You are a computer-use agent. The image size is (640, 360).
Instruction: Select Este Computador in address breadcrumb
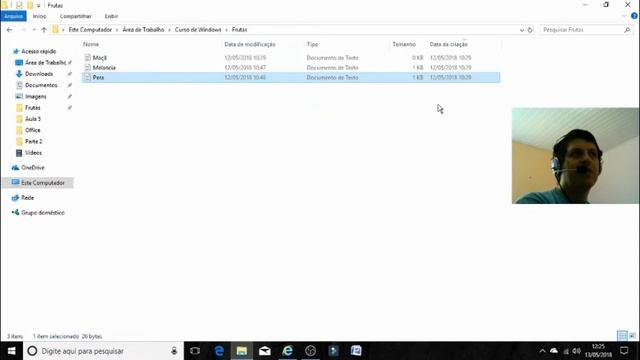(90, 30)
